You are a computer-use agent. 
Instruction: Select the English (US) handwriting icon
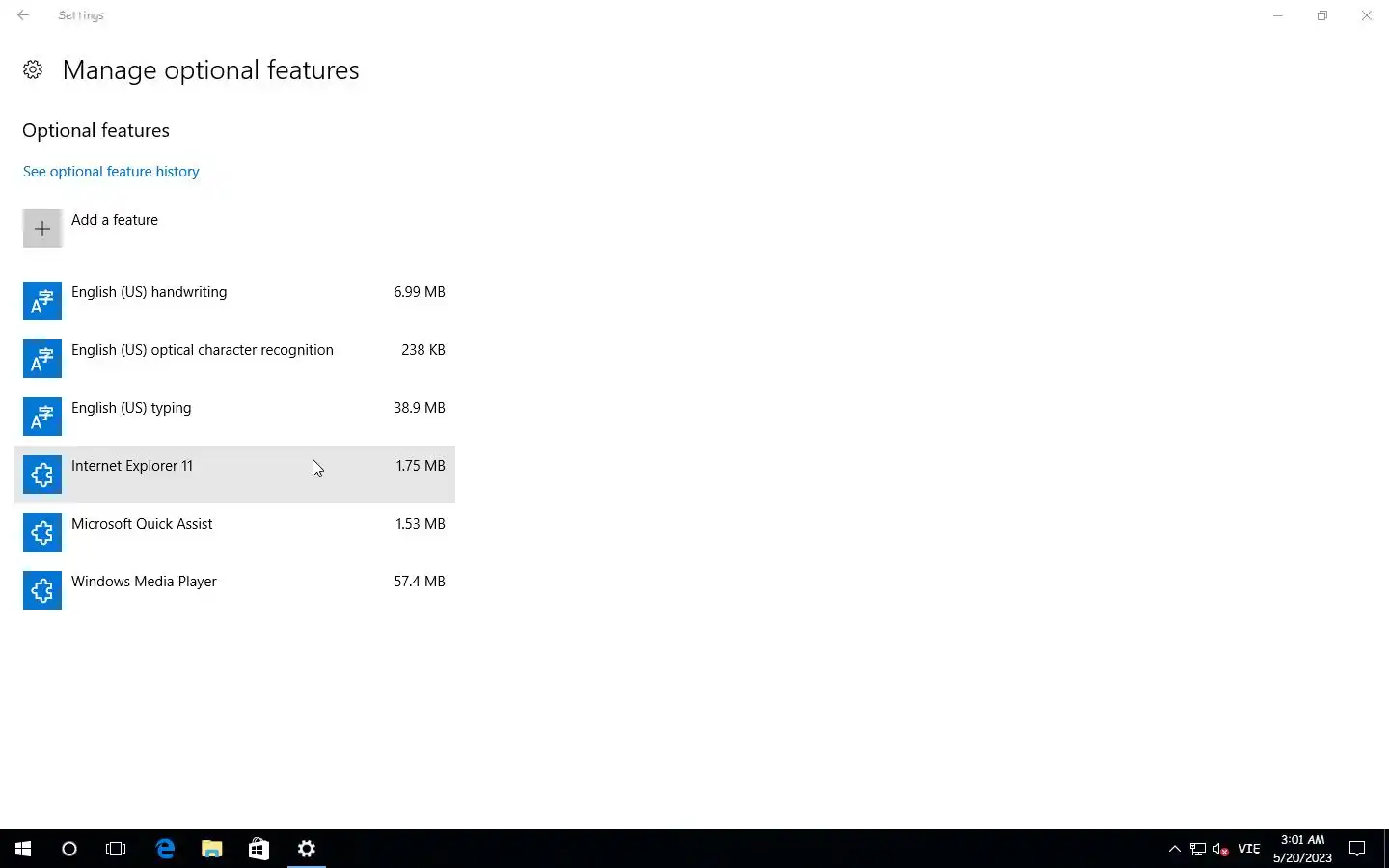click(x=42, y=301)
